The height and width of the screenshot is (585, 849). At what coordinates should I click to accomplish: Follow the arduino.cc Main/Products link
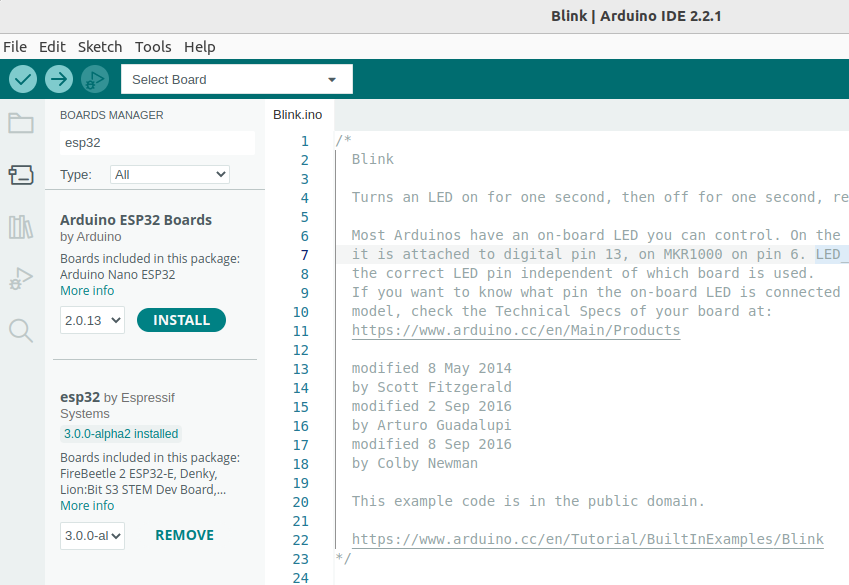(515, 330)
